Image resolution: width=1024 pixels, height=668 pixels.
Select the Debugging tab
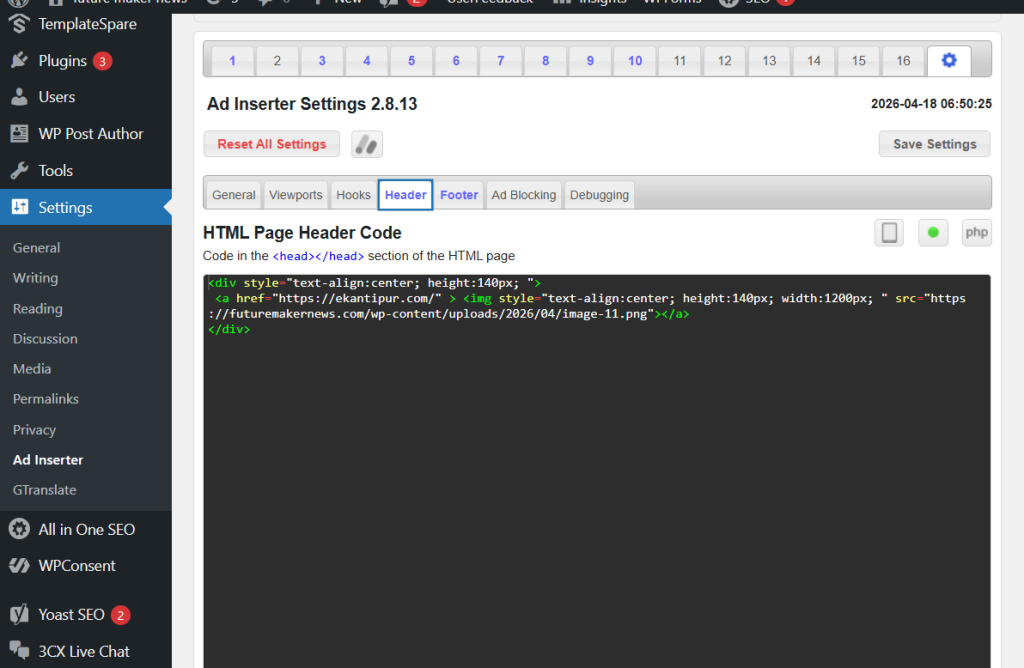click(599, 195)
